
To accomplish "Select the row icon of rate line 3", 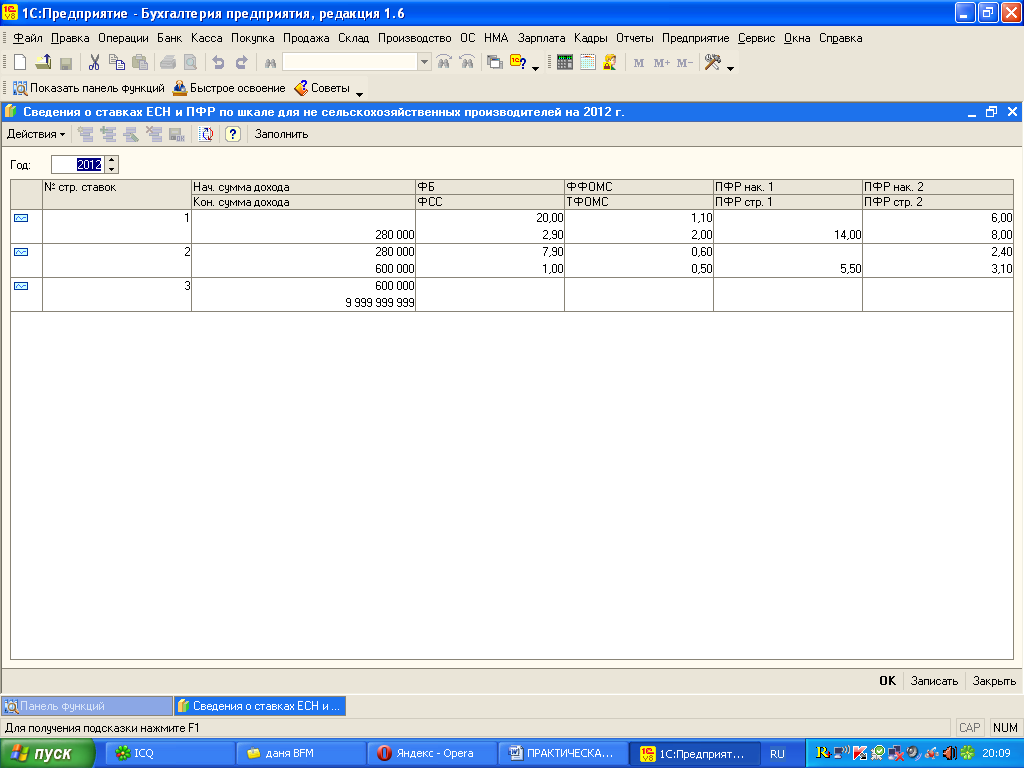I will (21, 286).
